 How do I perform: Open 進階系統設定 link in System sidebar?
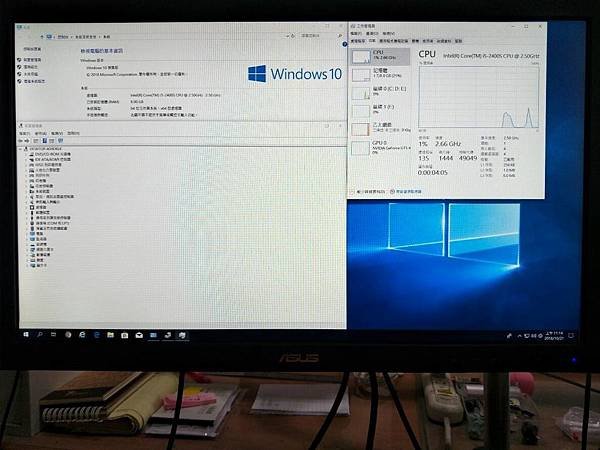click(x=34, y=82)
